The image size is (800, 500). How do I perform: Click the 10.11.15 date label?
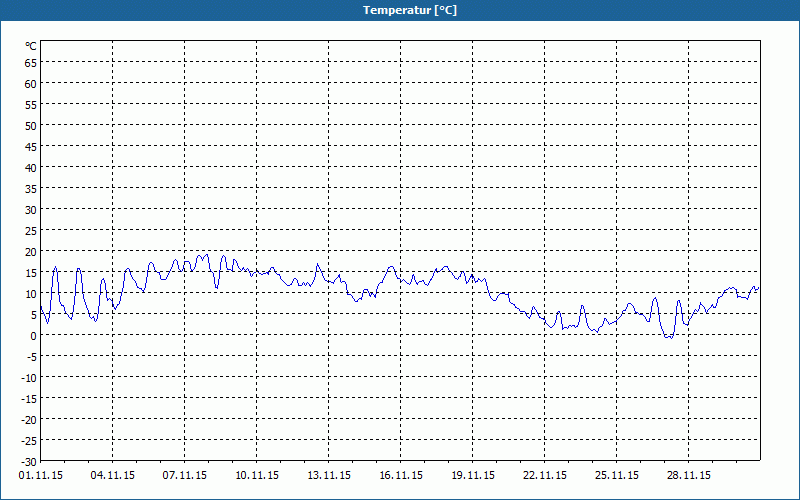(x=257, y=476)
